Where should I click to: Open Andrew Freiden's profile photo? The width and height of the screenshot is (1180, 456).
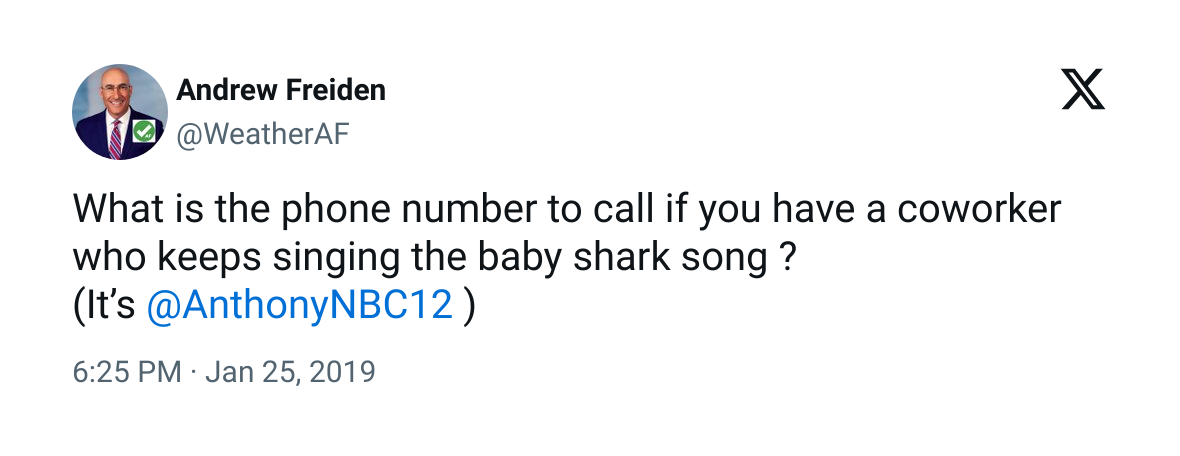point(120,111)
